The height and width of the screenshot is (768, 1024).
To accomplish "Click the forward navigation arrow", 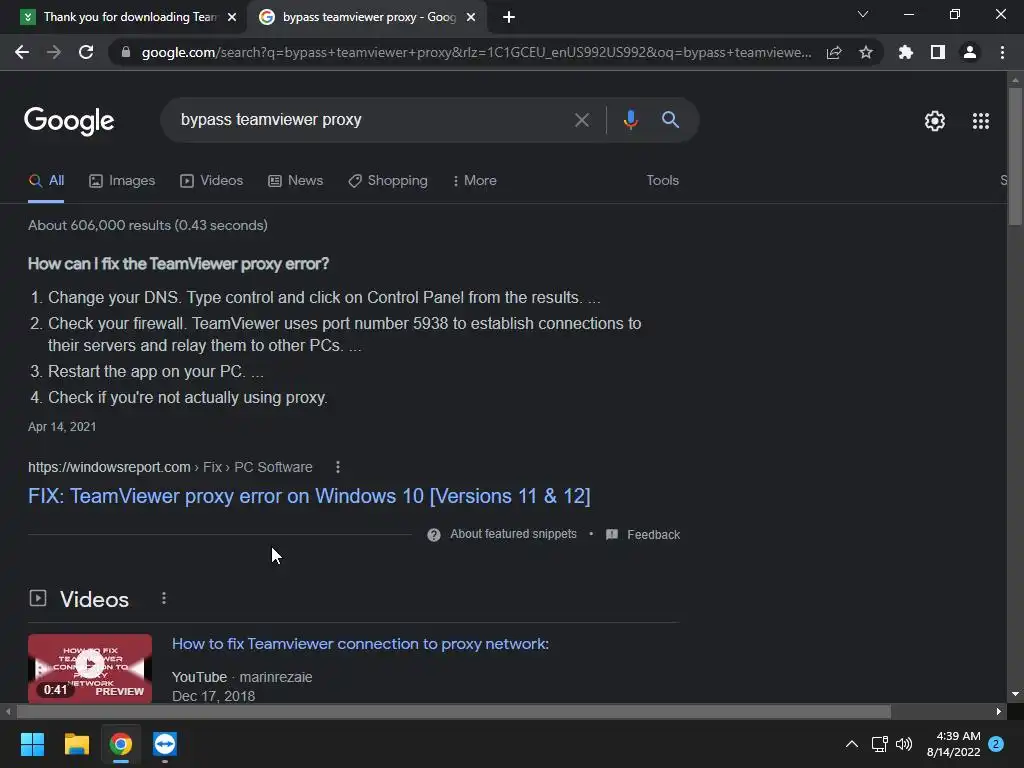I will click(54, 52).
